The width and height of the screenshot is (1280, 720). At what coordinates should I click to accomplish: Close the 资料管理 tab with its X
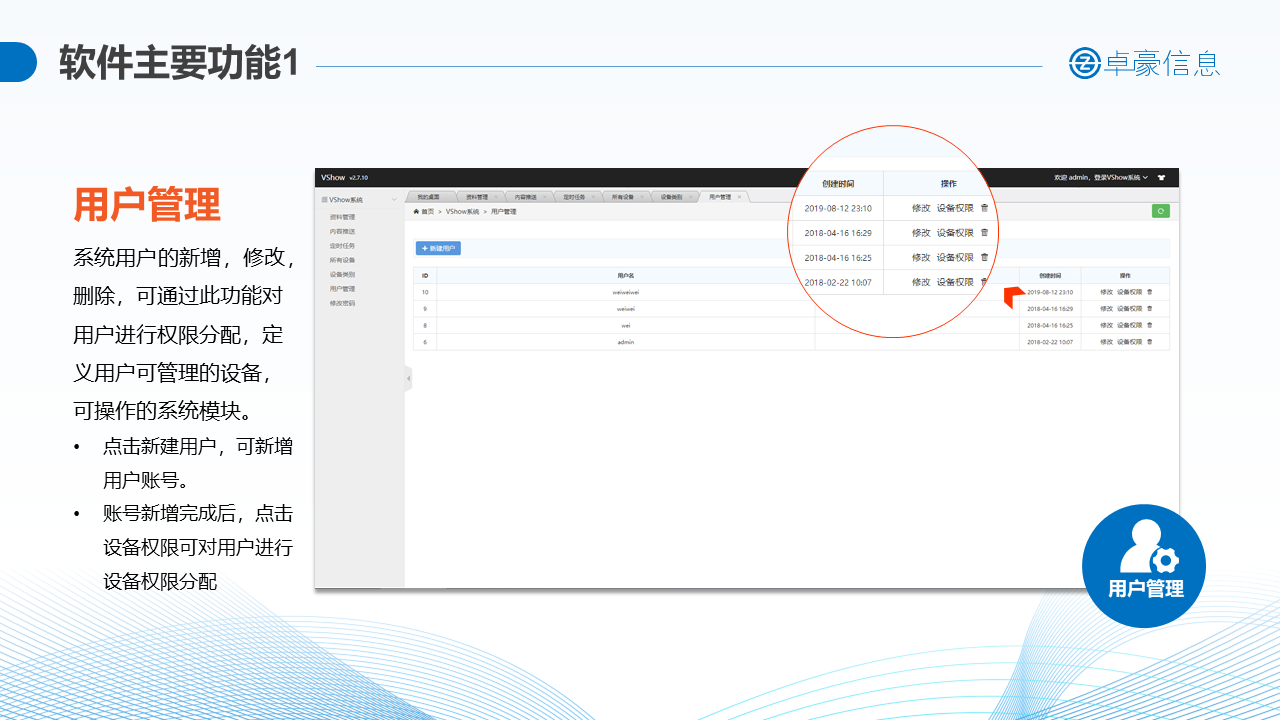pos(495,197)
